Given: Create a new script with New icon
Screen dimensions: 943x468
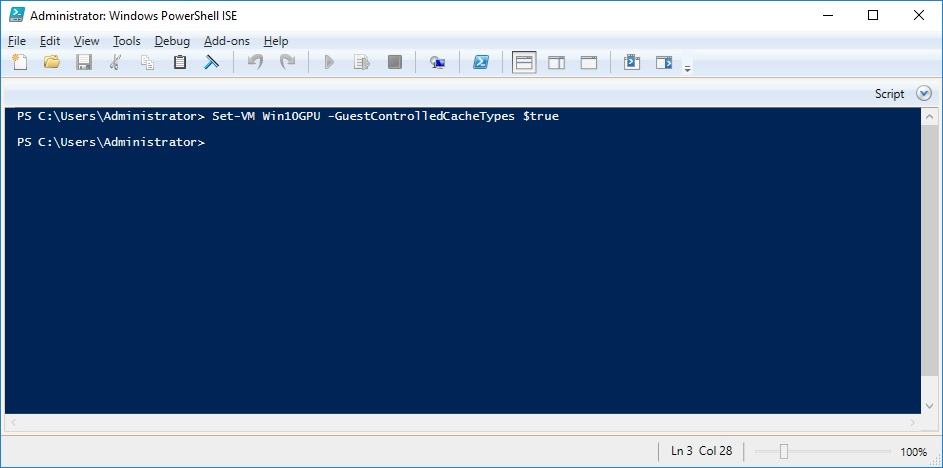Looking at the screenshot, I should 20,62.
